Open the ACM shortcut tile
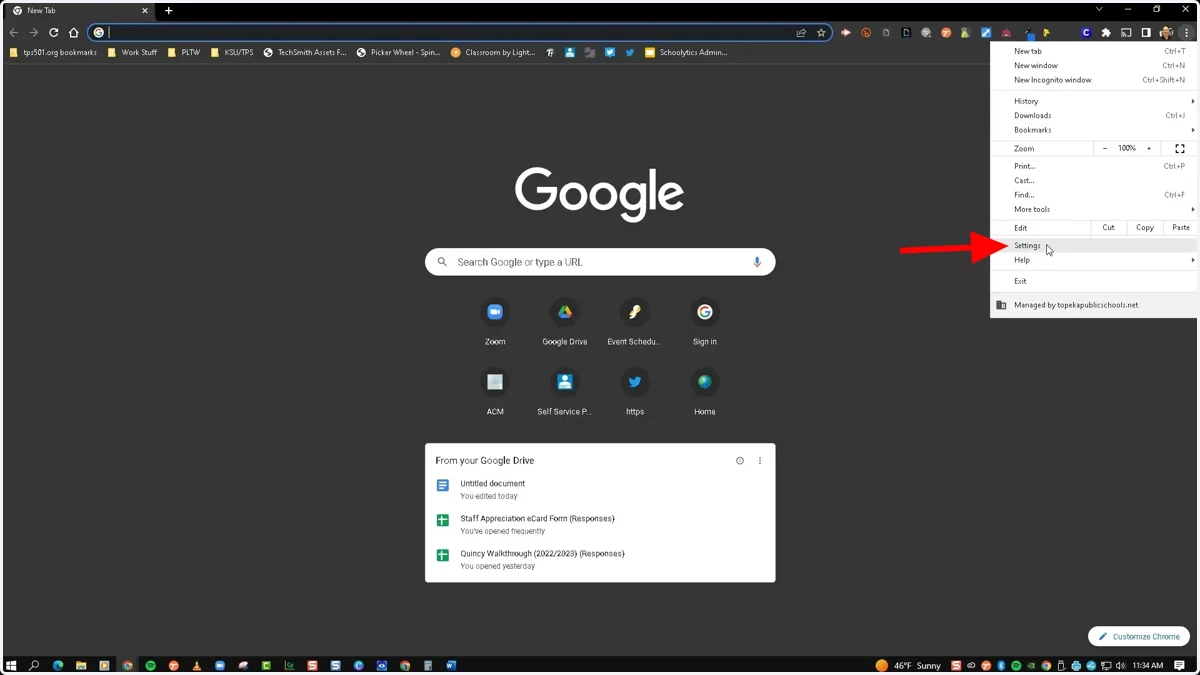Image resolution: width=1200 pixels, height=675 pixels. 495,392
